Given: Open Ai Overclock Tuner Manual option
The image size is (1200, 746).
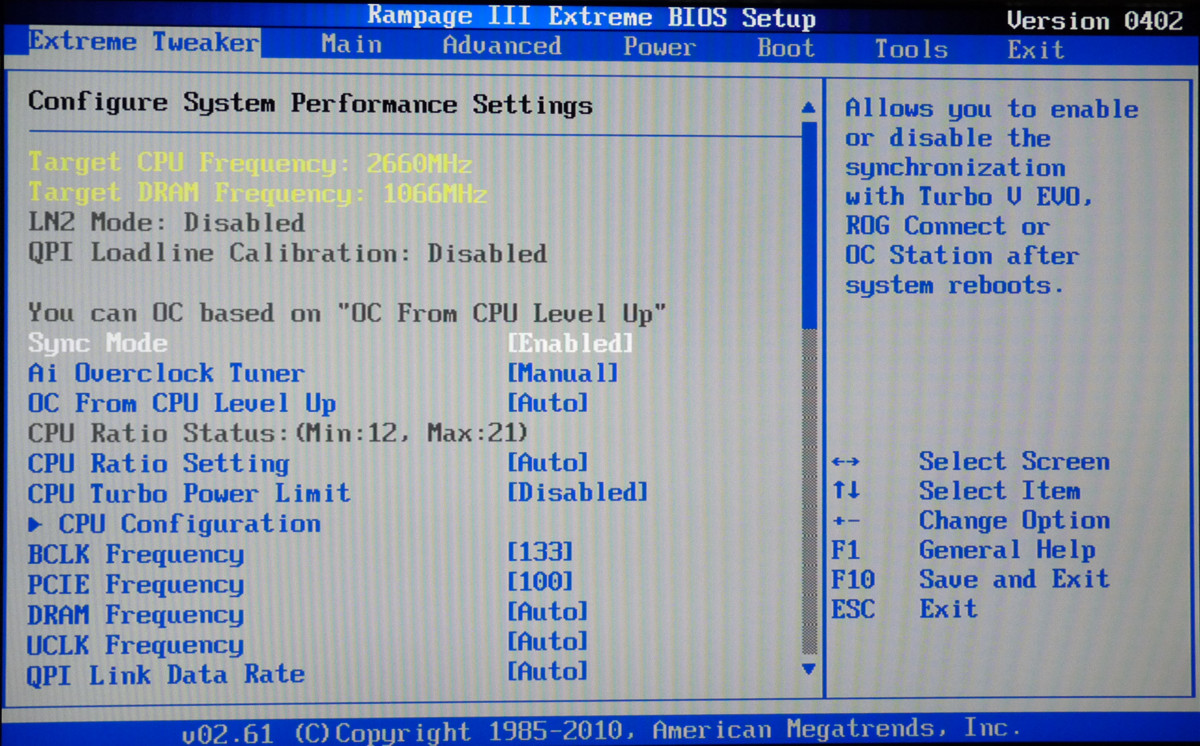Looking at the screenshot, I should [563, 374].
